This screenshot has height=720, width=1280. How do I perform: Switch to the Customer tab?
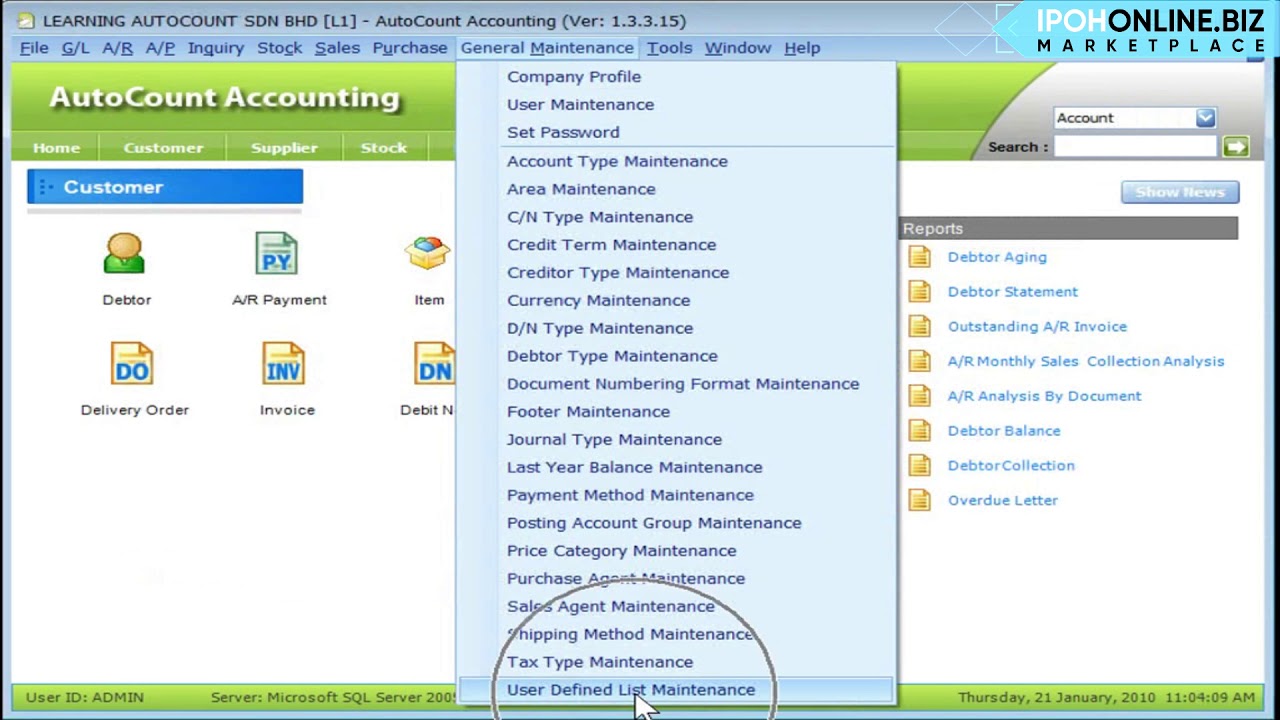[163, 148]
